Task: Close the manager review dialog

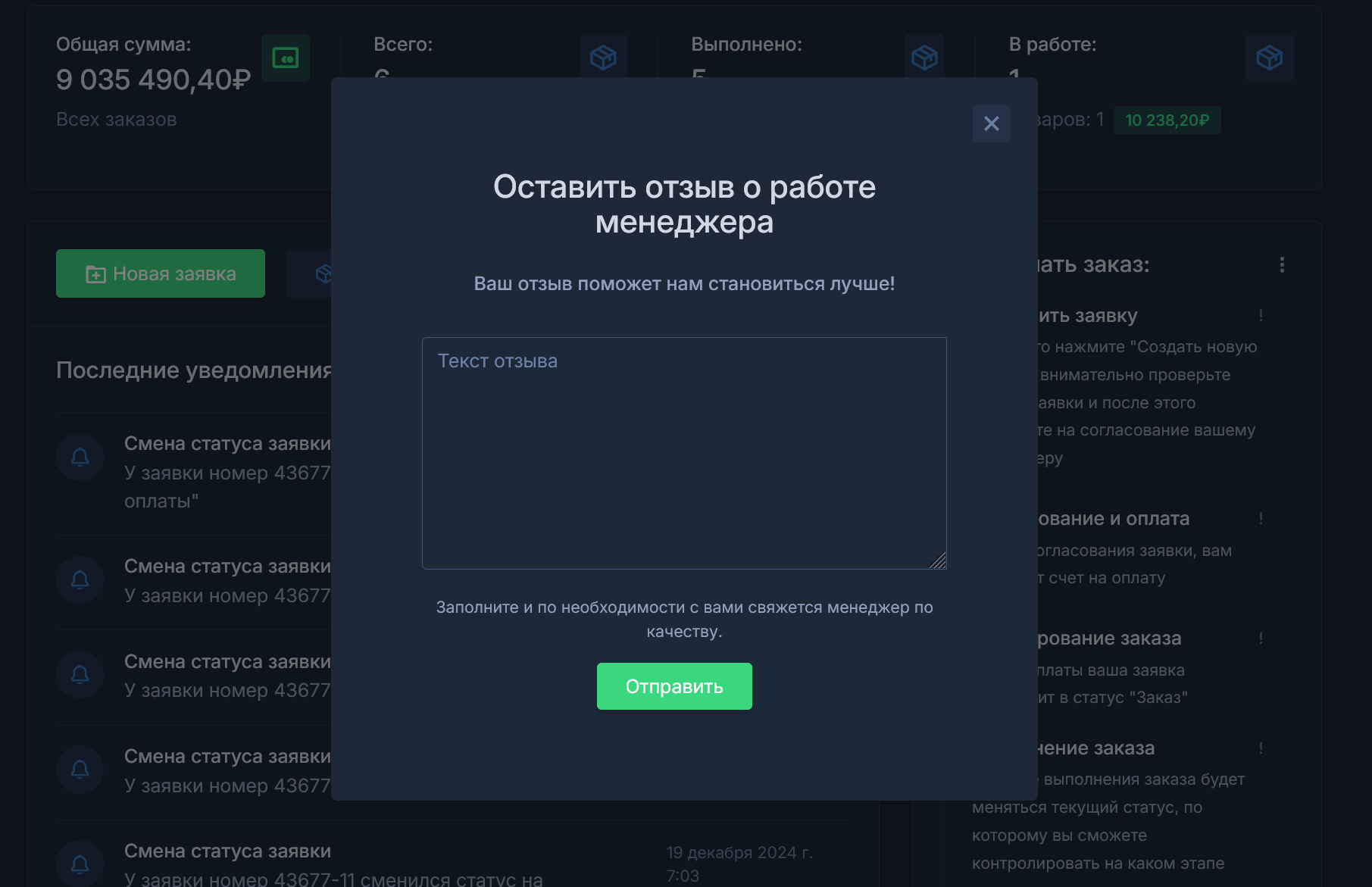Action: [x=991, y=123]
